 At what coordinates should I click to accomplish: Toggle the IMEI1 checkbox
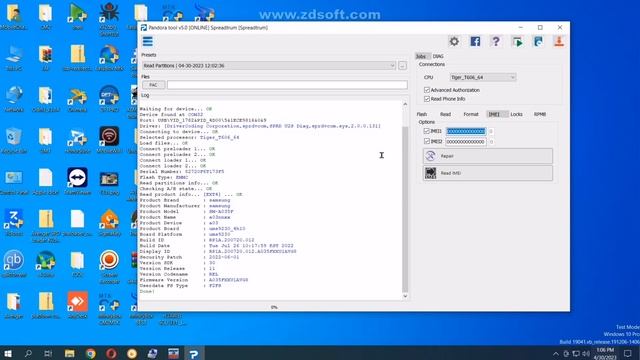click(427, 131)
